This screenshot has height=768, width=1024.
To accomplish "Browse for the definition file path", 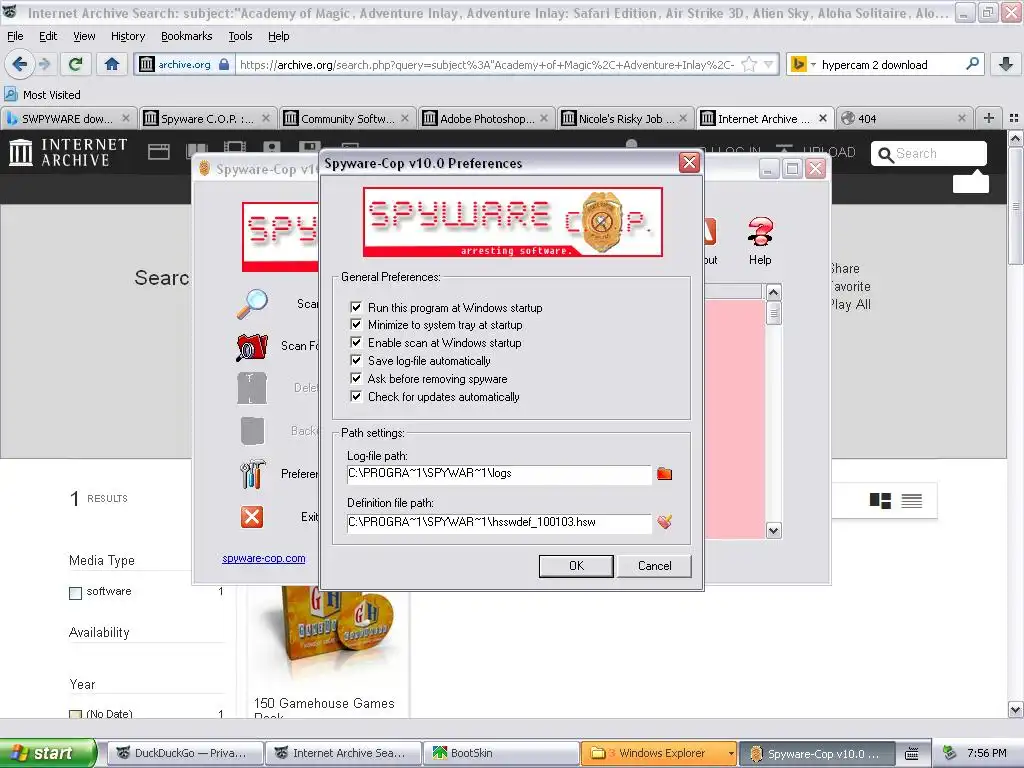I will (664, 522).
